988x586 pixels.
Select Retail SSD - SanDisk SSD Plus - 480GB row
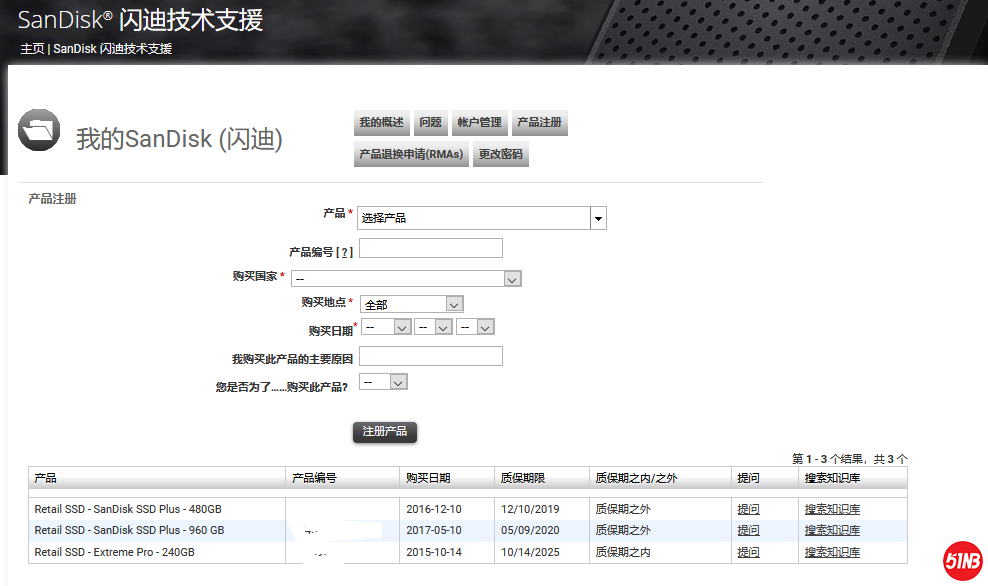(468, 509)
